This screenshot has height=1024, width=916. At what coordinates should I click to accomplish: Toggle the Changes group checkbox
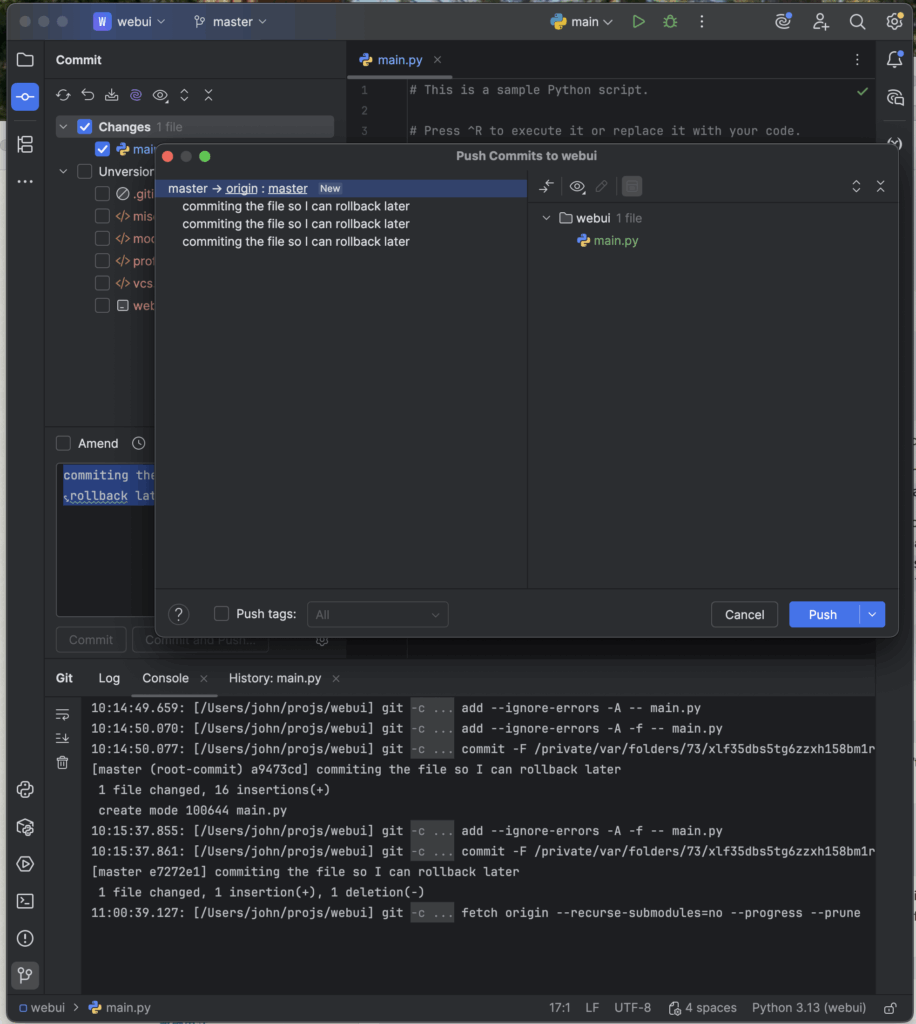85,127
